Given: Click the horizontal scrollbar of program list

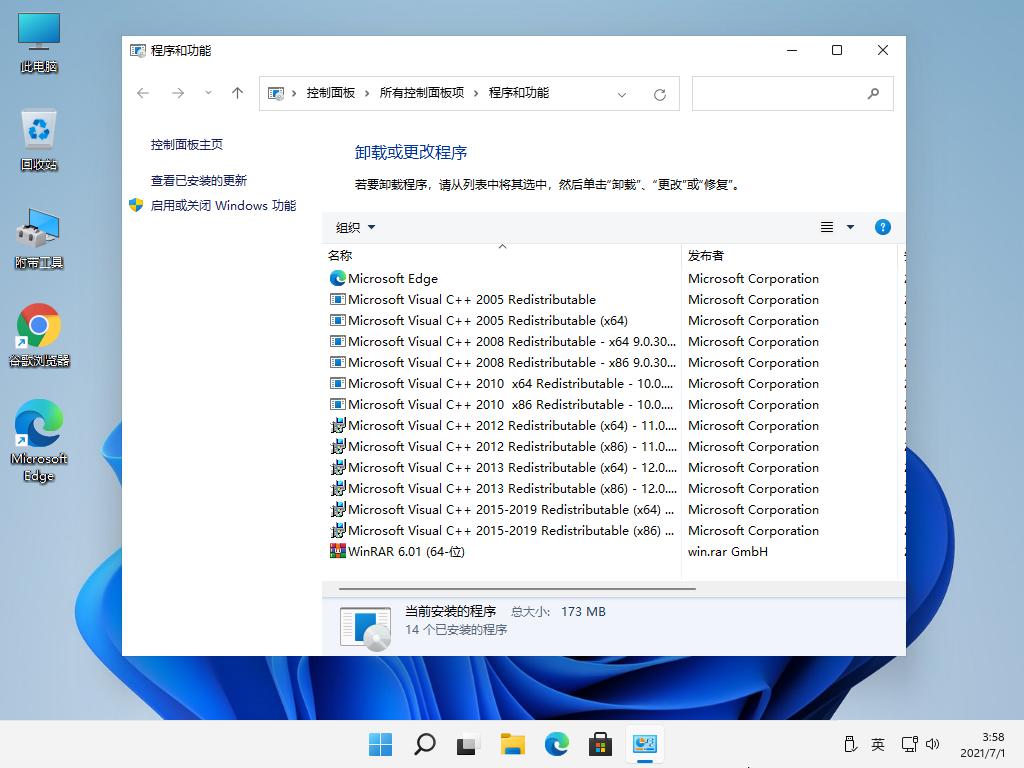Looking at the screenshot, I should pos(517,588).
